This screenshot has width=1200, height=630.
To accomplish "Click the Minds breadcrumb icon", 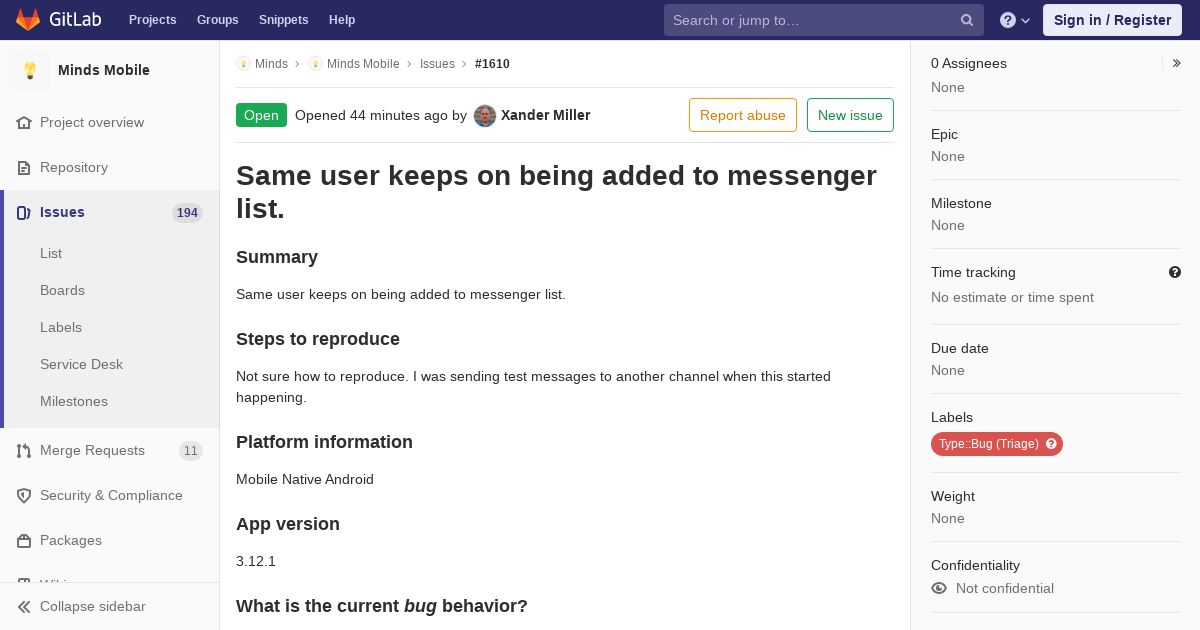I will [243, 63].
